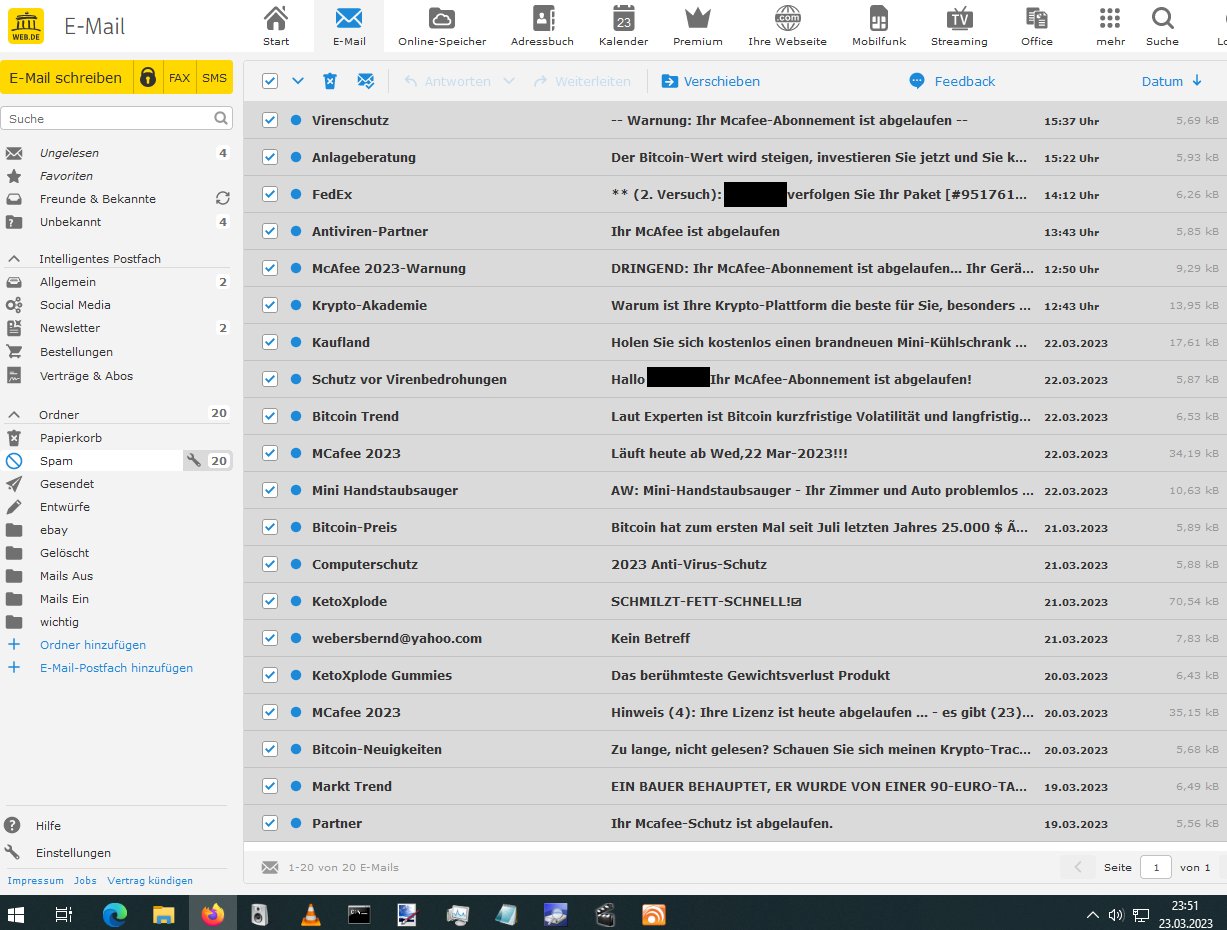Click E-Mail-Postfach hinzufügen link
The image size is (1227, 930).
[x=116, y=668]
